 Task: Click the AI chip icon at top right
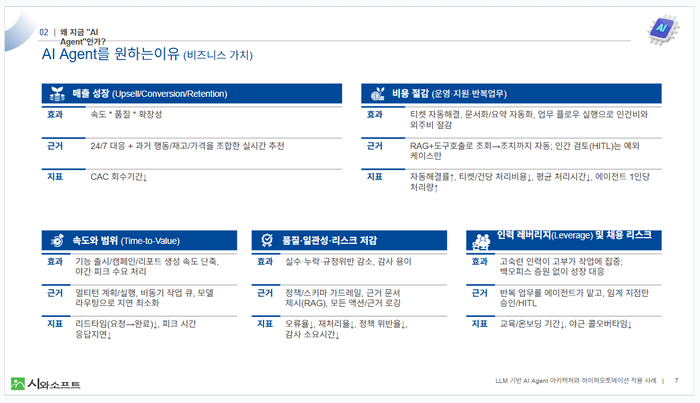tap(663, 29)
